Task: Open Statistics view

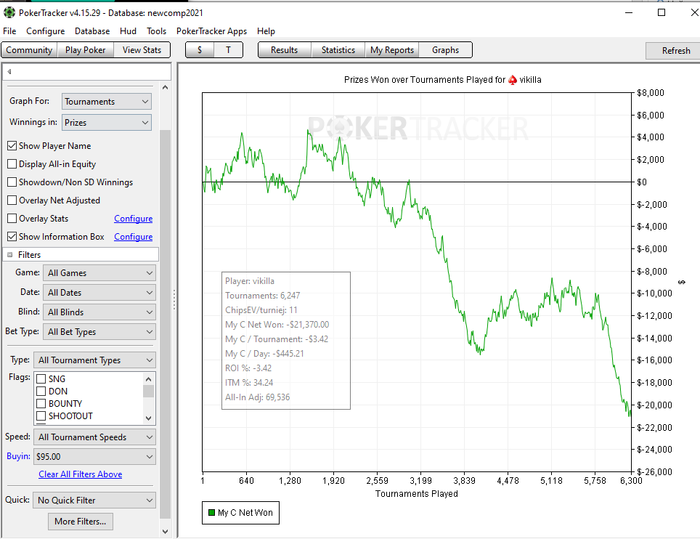Action: pyautogui.click(x=338, y=50)
